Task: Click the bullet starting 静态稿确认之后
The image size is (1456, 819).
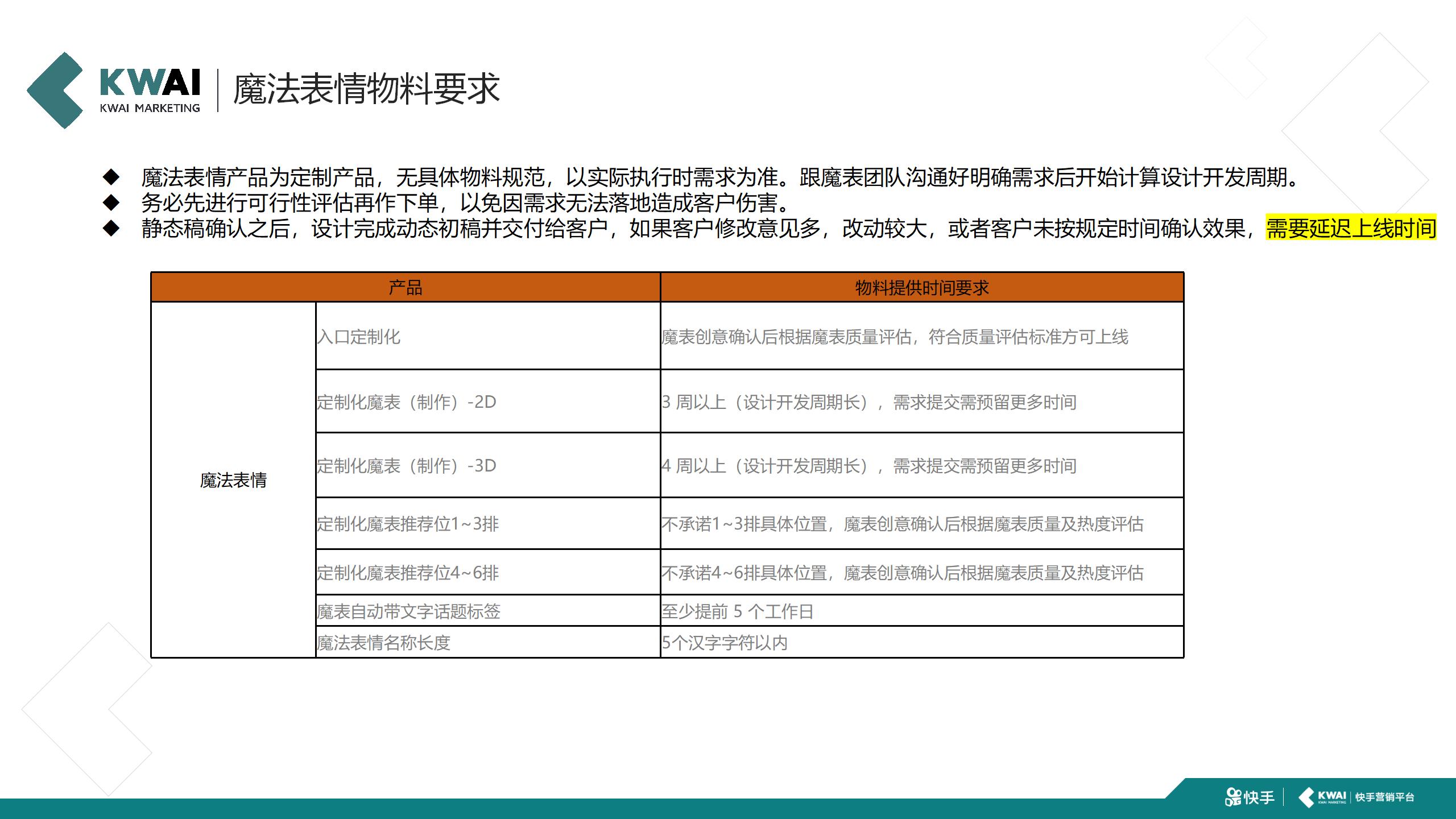Action: 789,229
